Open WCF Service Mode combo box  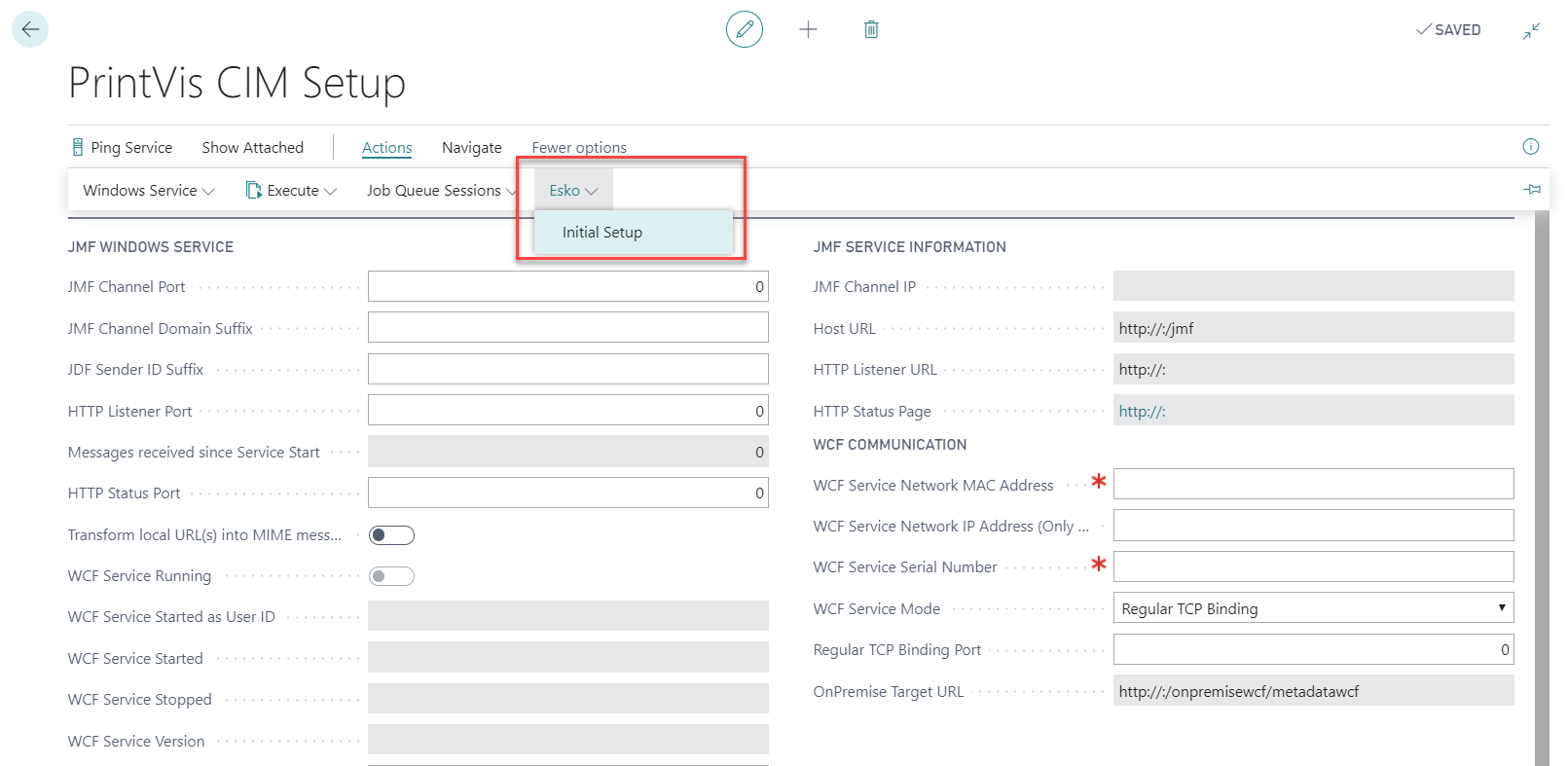tap(1313, 608)
